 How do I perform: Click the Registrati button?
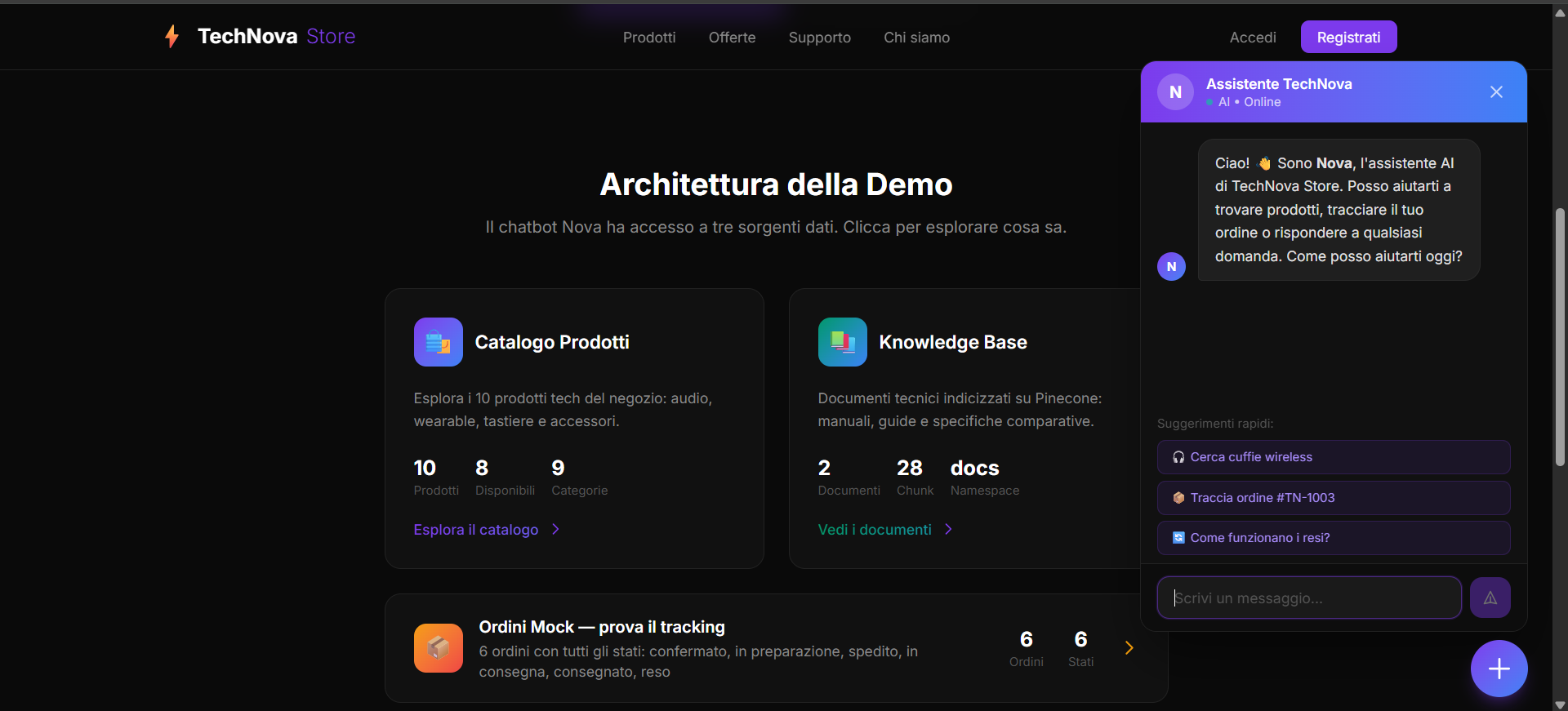pos(1347,38)
